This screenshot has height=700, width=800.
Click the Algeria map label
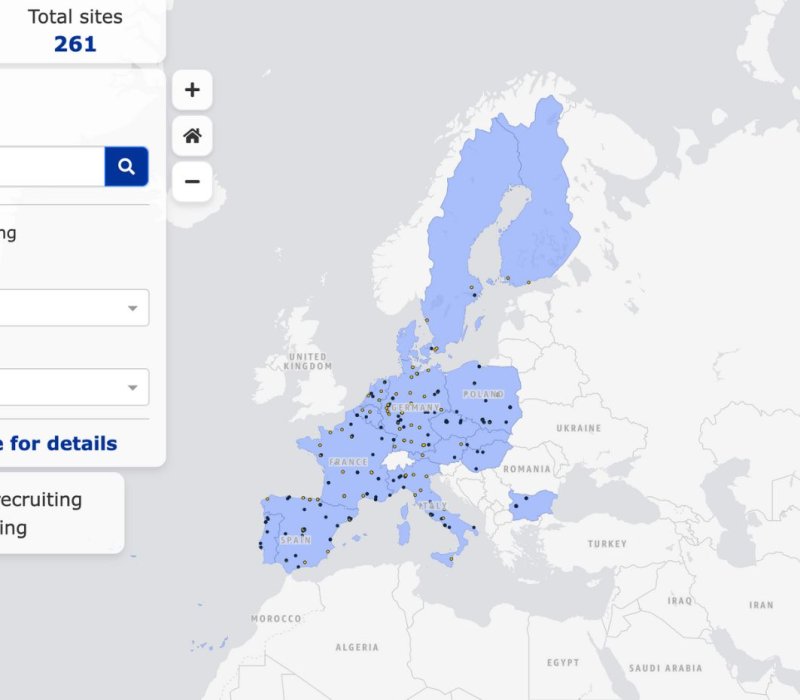pyautogui.click(x=357, y=647)
